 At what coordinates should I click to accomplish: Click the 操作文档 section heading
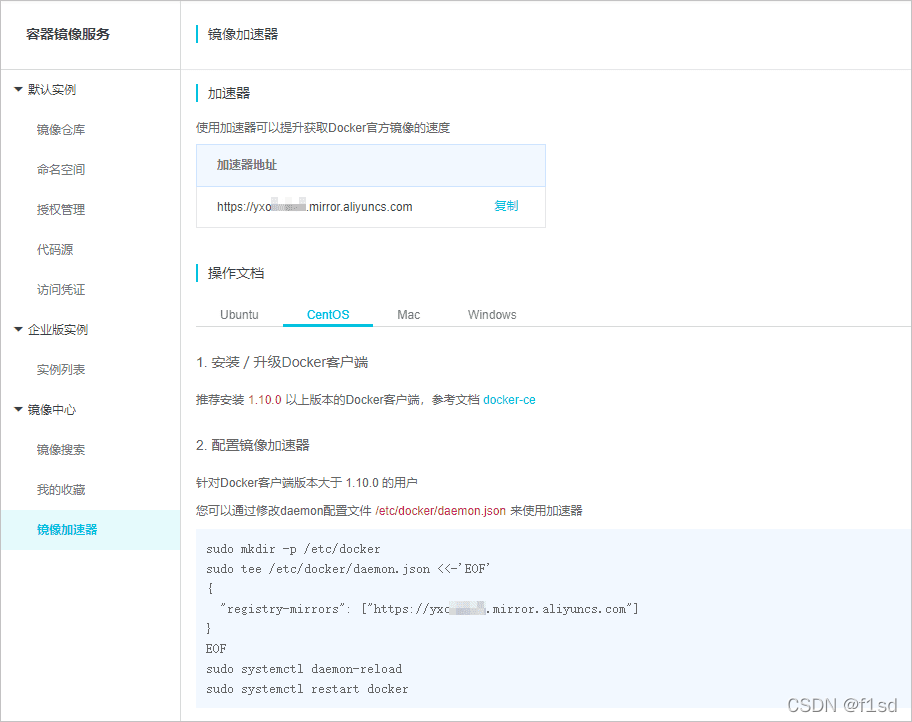(236, 273)
